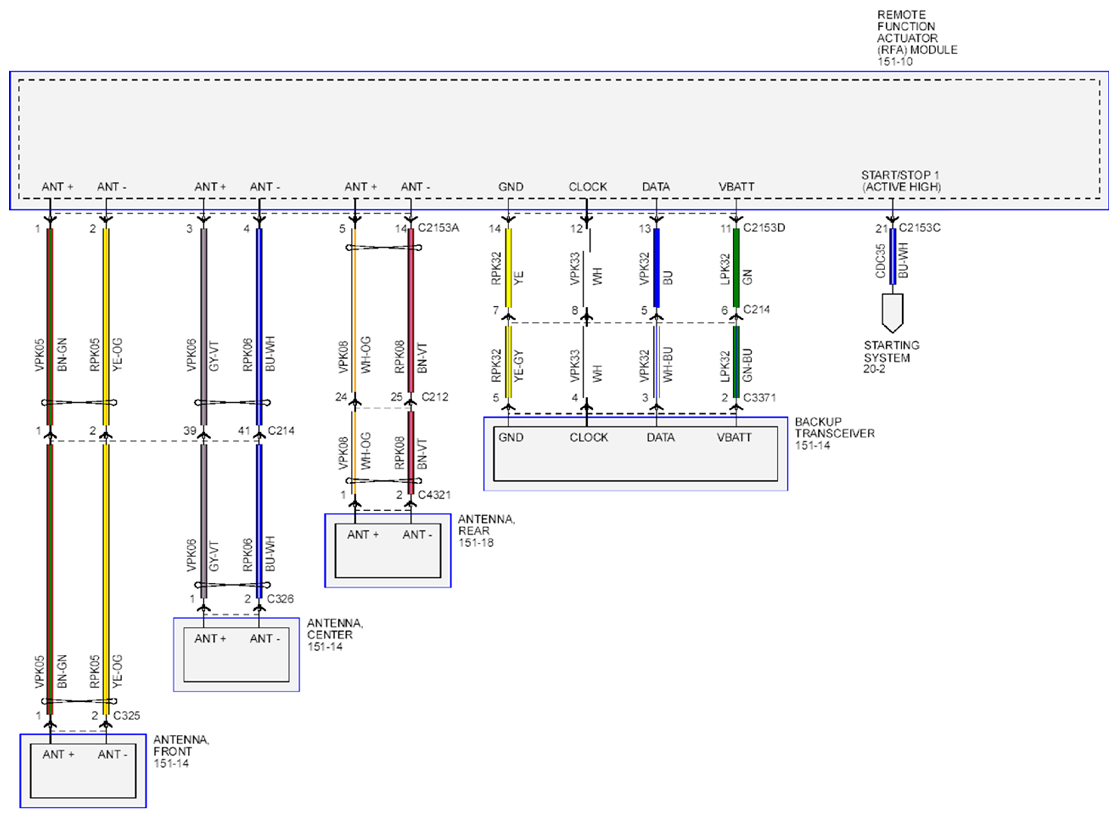Open the ANTENNA, CENTER 151-14 label
Viewport: 1118px width, 818px height.
(x=334, y=635)
